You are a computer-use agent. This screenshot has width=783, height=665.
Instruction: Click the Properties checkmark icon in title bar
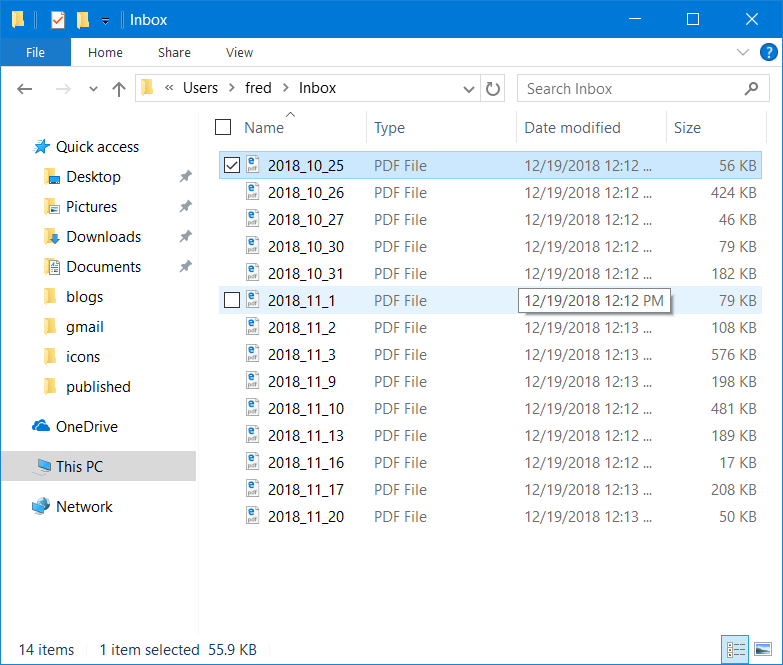(x=58, y=20)
